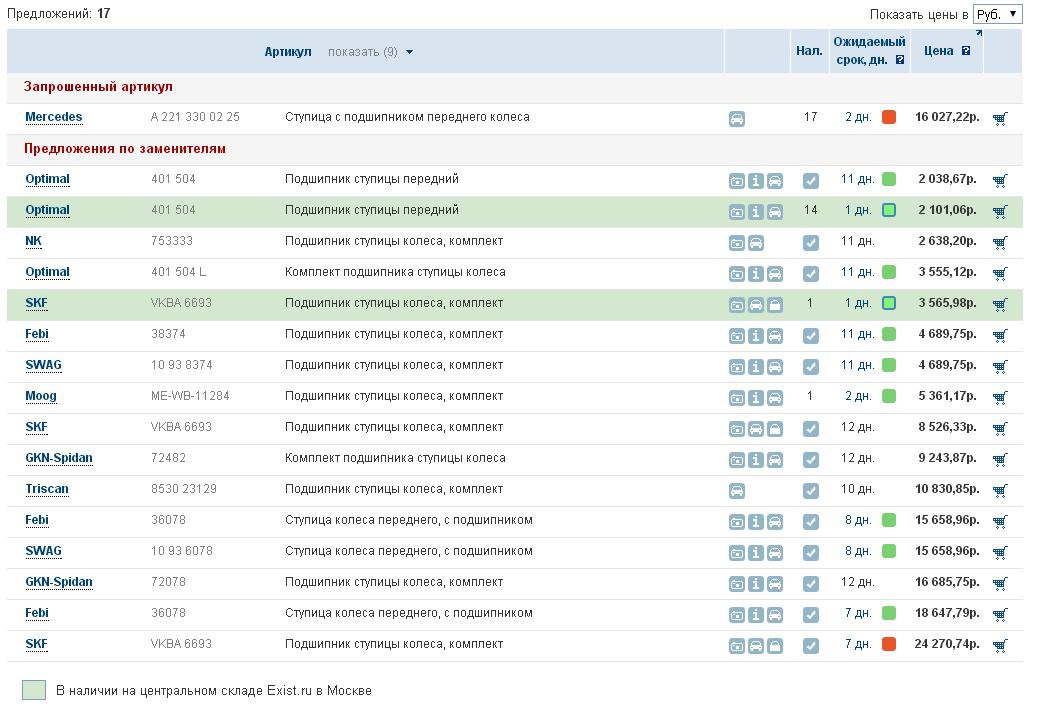The width and height of the screenshot is (1042, 716).
Task: Open car applicability icon for NK 753333
Action: [x=756, y=243]
